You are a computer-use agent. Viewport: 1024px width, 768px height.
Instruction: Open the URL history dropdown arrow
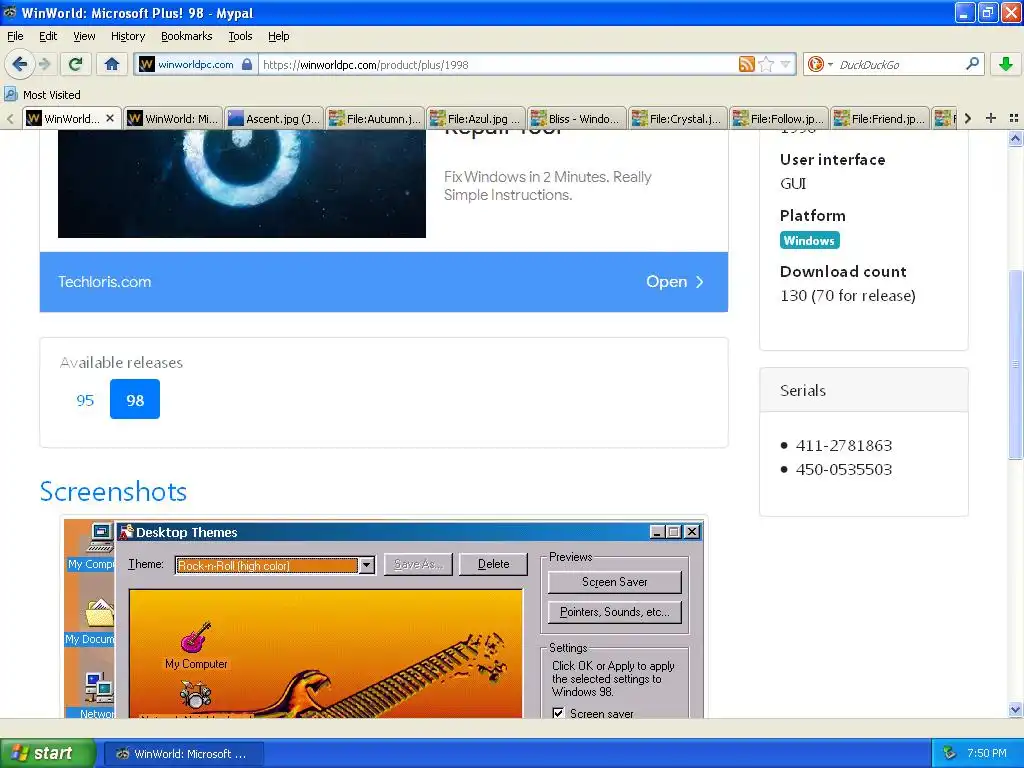[786, 64]
